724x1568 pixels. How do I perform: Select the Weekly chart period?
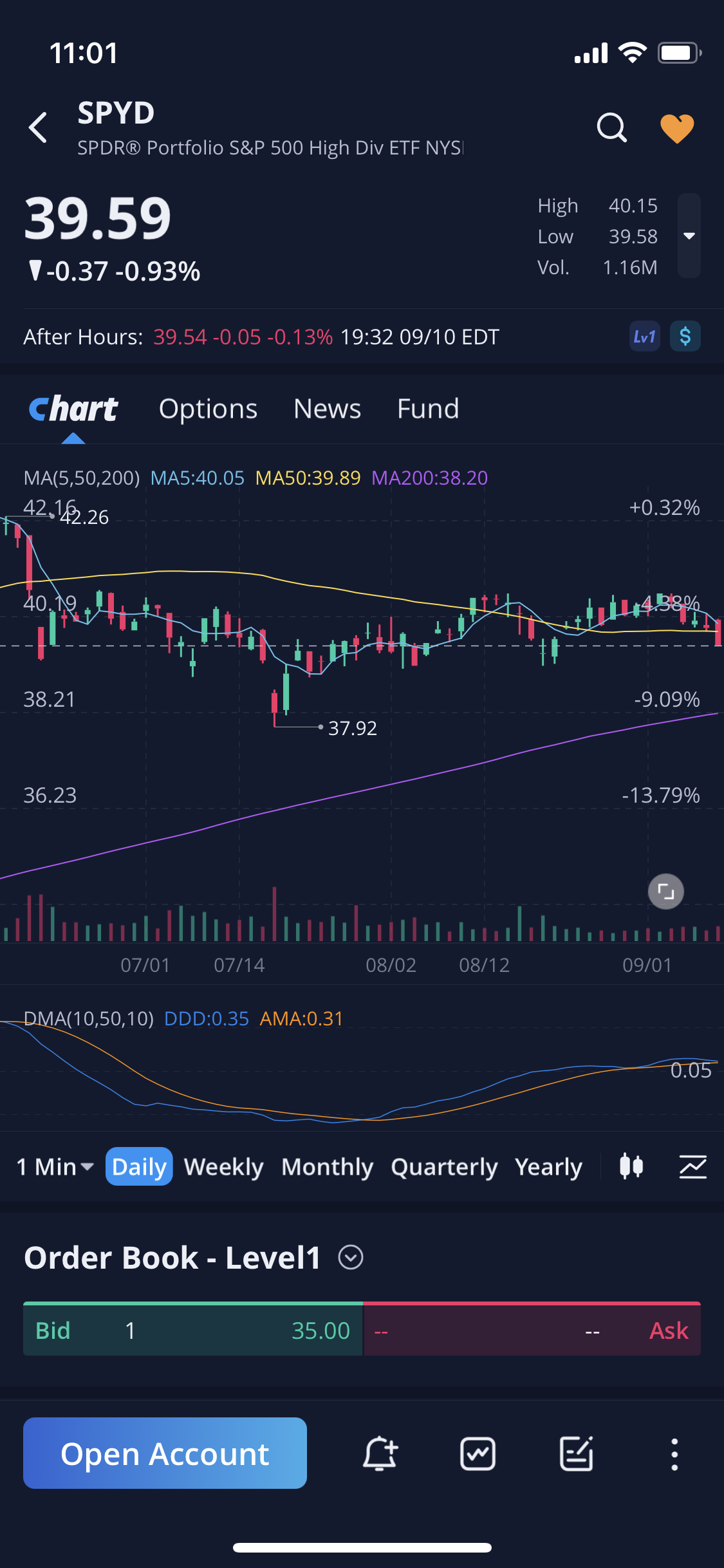tap(223, 1167)
